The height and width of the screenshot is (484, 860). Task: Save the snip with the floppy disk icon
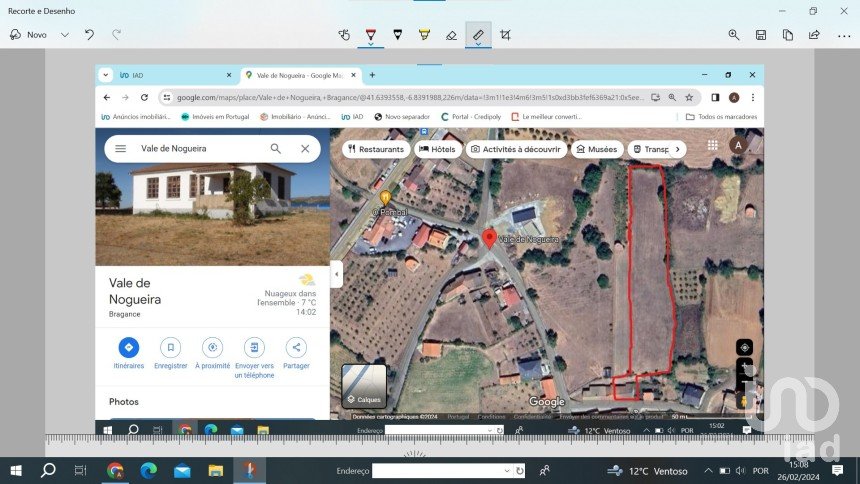click(x=761, y=35)
